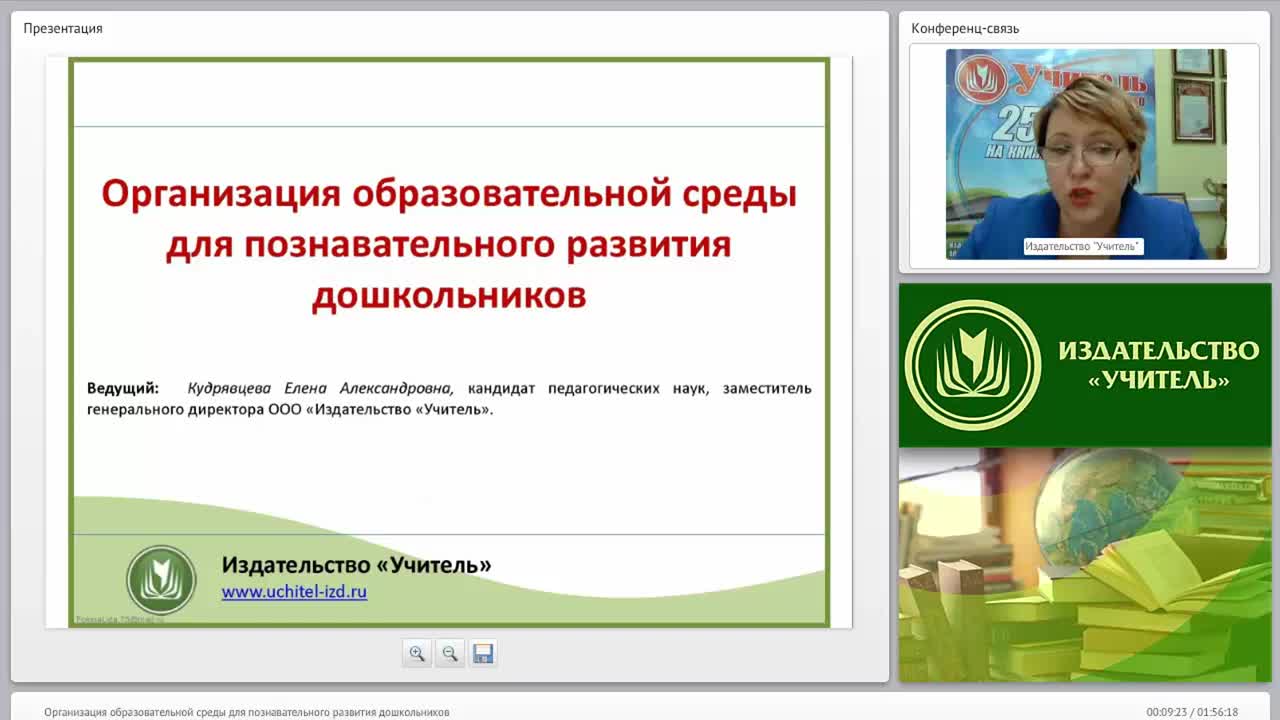The width and height of the screenshot is (1280, 720).
Task: Click the books and globe picture
Action: [x=1085, y=565]
